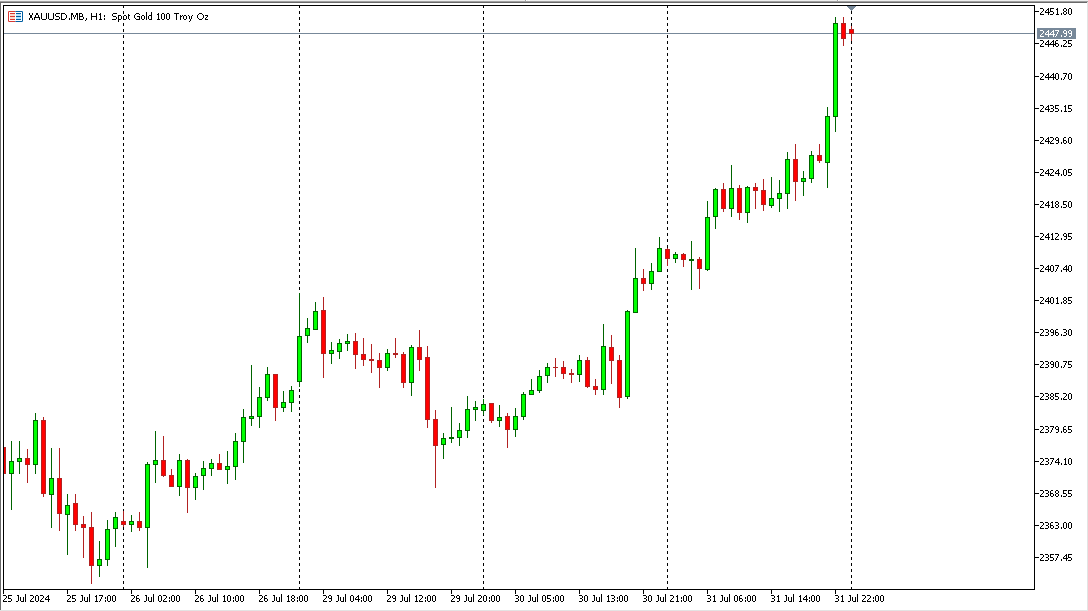Click the 2374.10 price axis label
This screenshot has width=1088, height=611.
(x=1055, y=461)
